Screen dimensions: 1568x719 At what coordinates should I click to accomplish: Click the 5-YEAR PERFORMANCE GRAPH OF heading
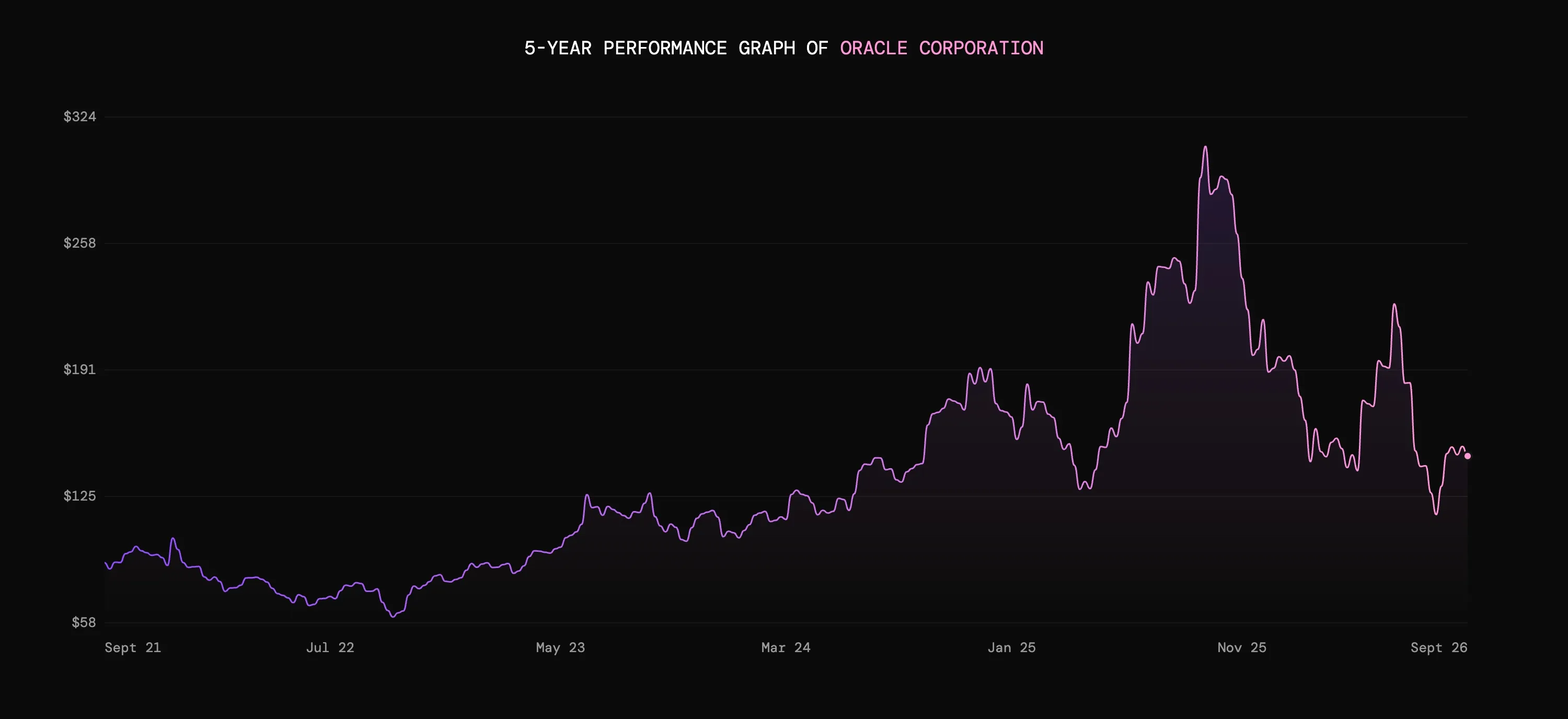(676, 48)
